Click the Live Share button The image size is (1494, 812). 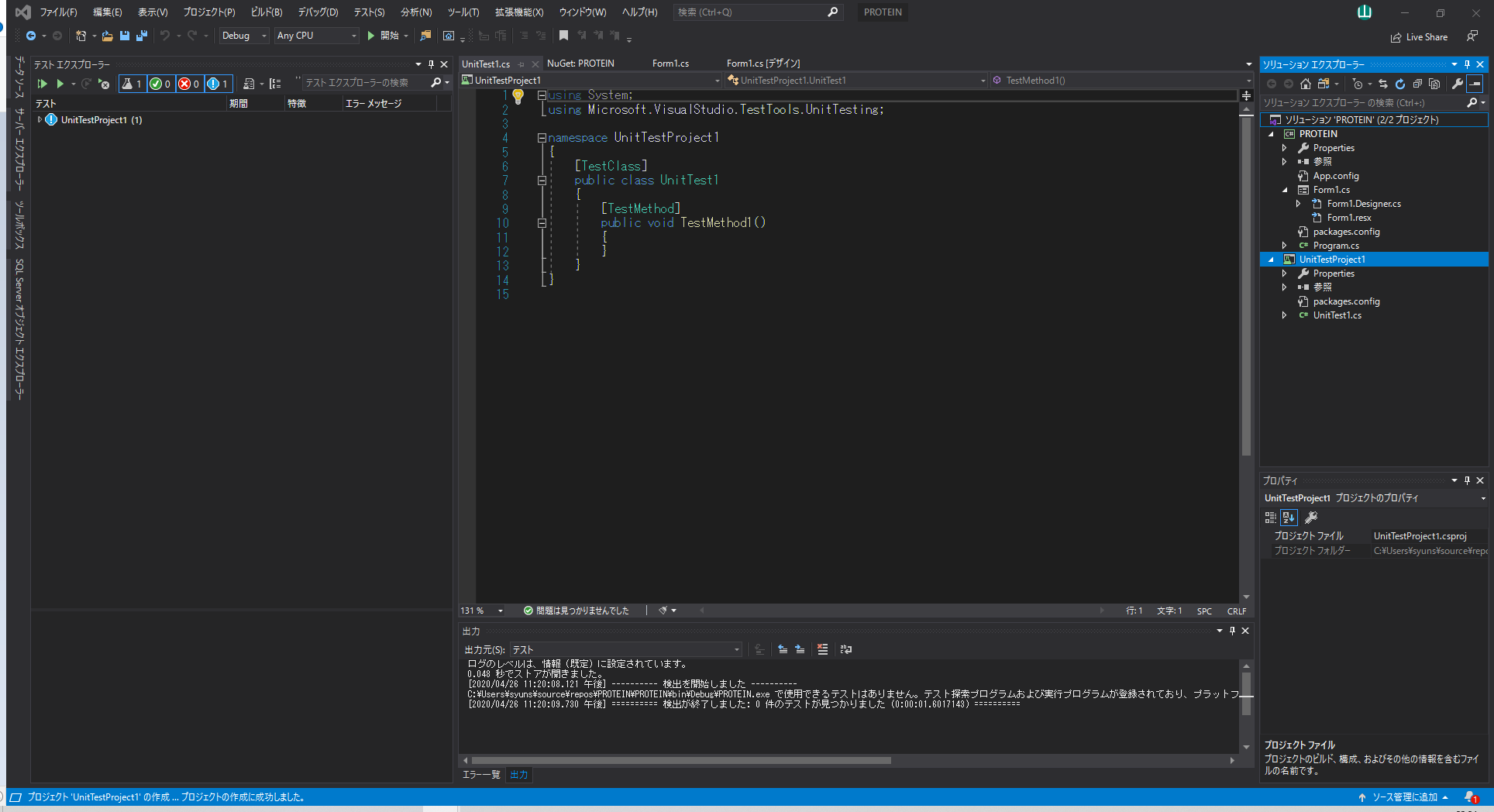click(x=1419, y=37)
